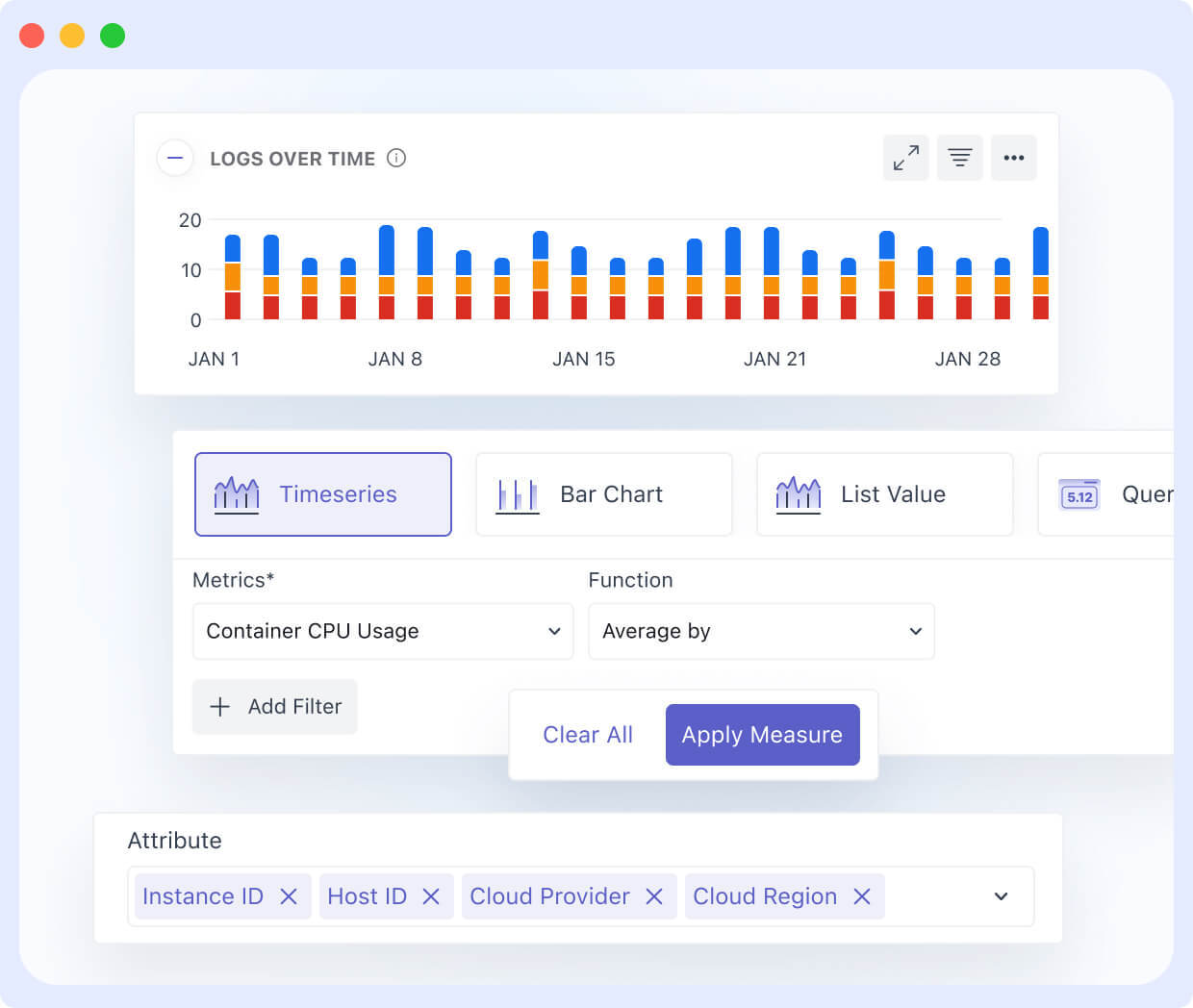Remove the Host ID attribute tag
This screenshot has width=1193, height=1008.
(x=431, y=896)
